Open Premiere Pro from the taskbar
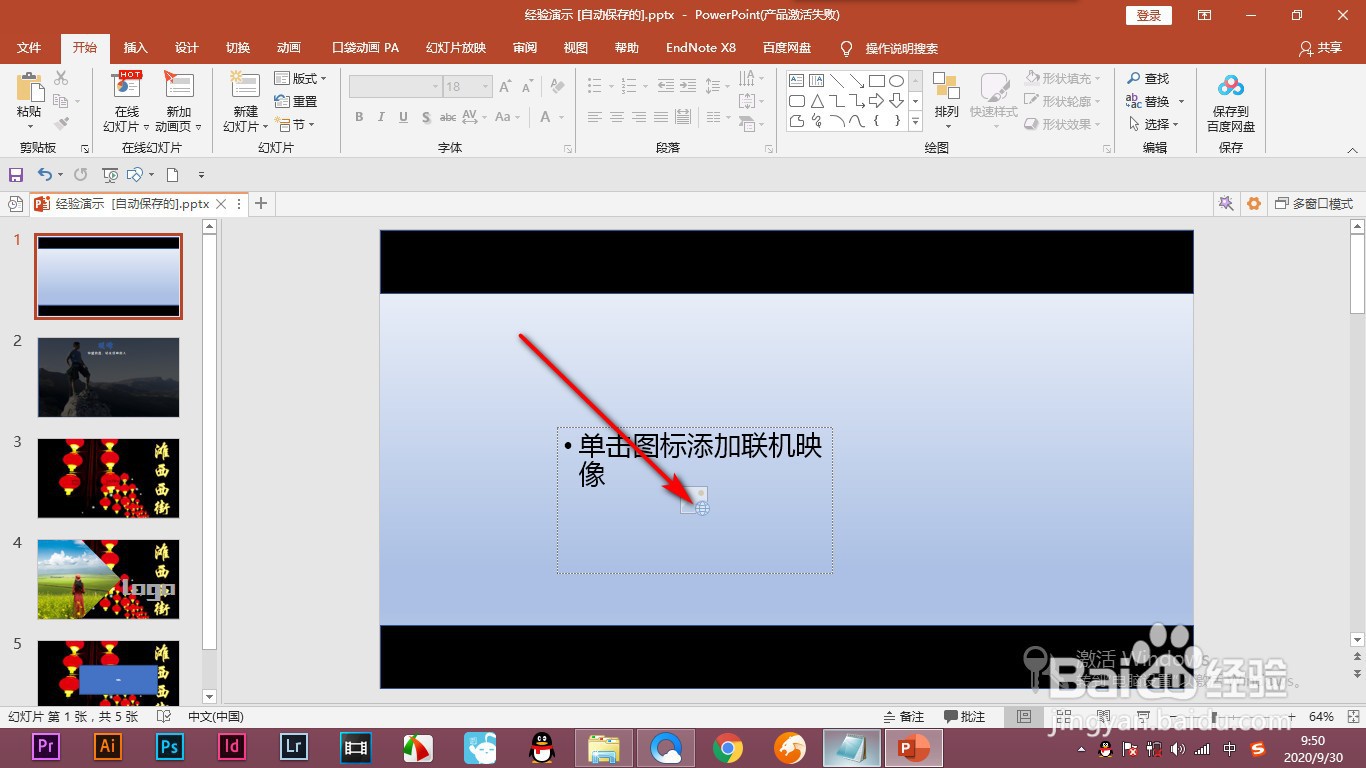This screenshot has width=1366, height=768. pyautogui.click(x=46, y=746)
